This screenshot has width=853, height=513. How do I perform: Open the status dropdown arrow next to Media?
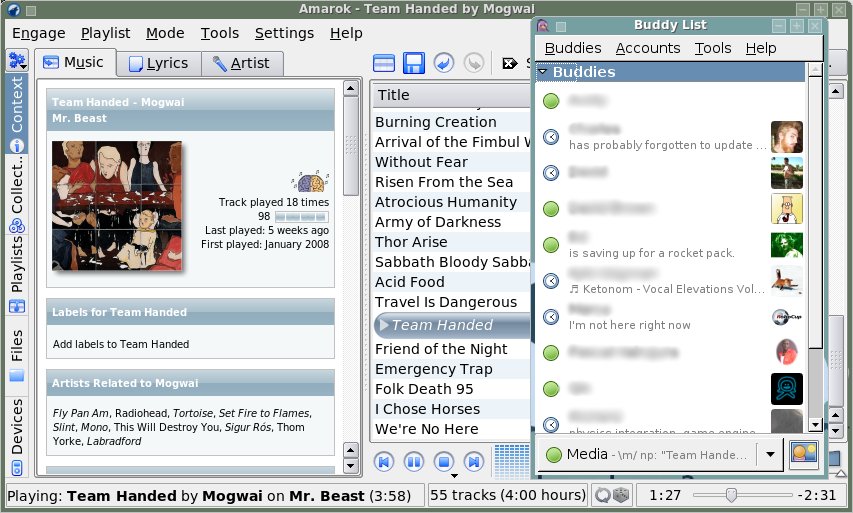coord(770,454)
